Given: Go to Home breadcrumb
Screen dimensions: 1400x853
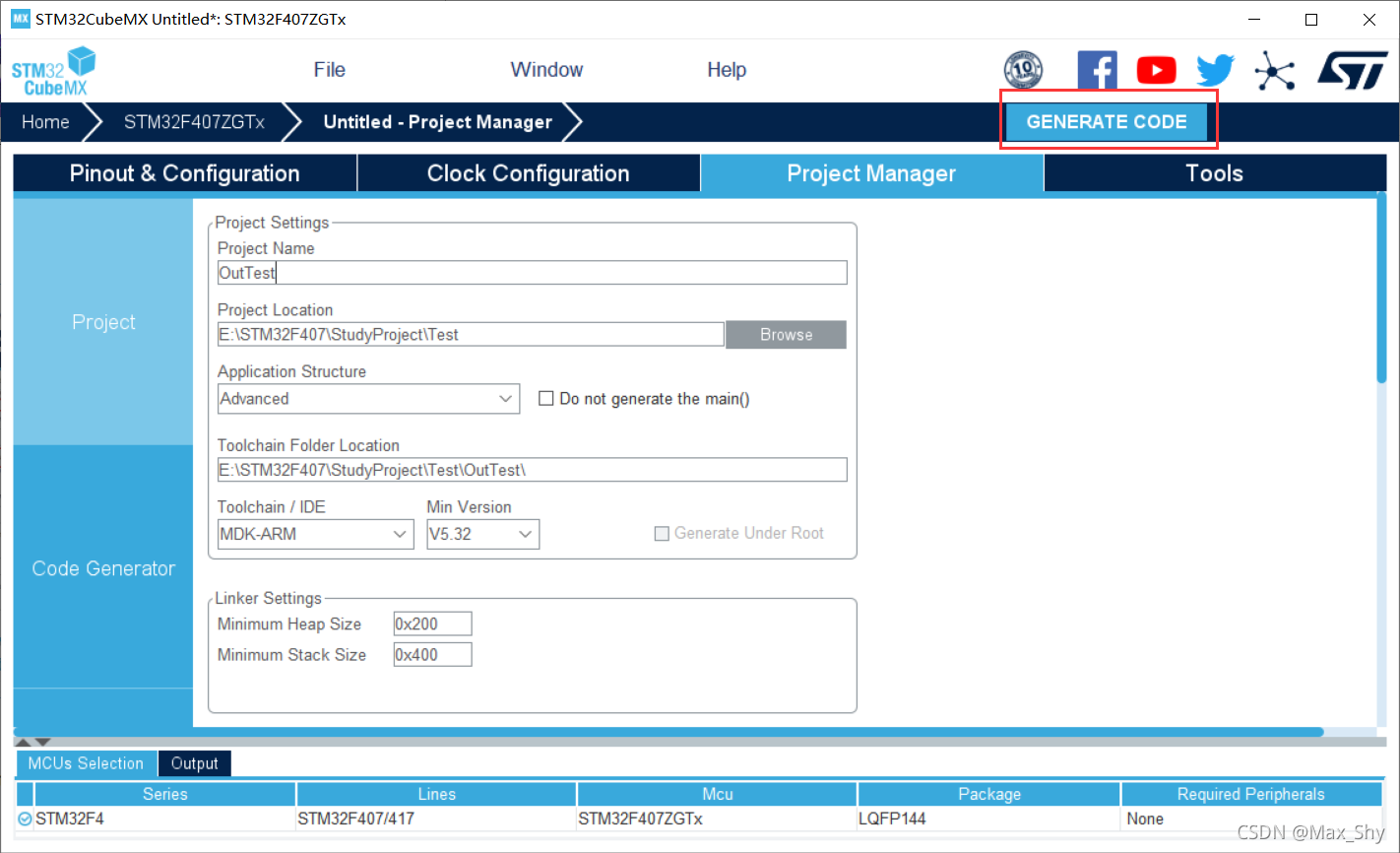Looking at the screenshot, I should click(45, 122).
